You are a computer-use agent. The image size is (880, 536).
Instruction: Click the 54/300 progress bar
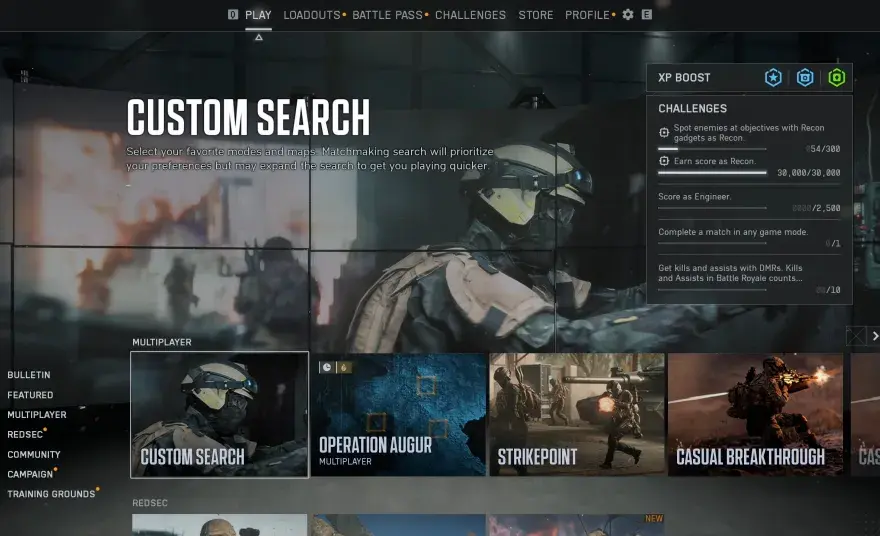click(x=712, y=149)
